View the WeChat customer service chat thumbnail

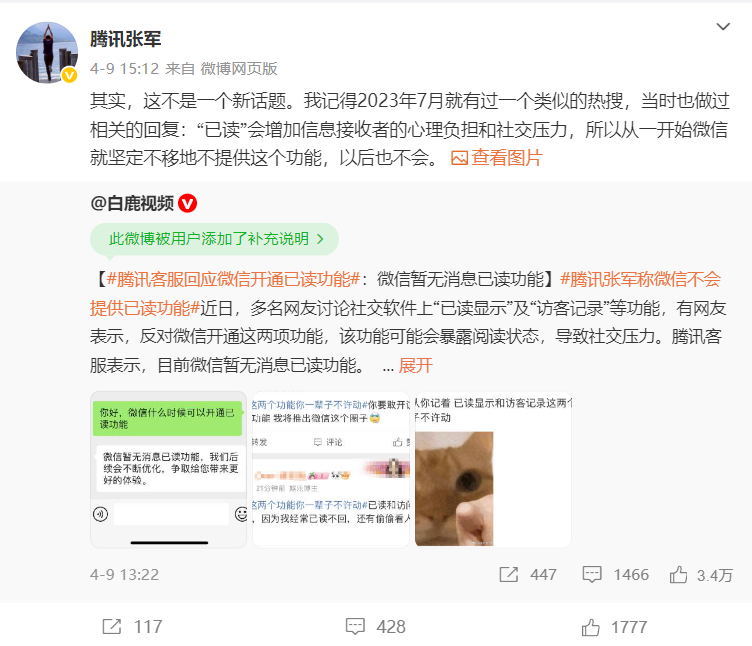coord(168,470)
